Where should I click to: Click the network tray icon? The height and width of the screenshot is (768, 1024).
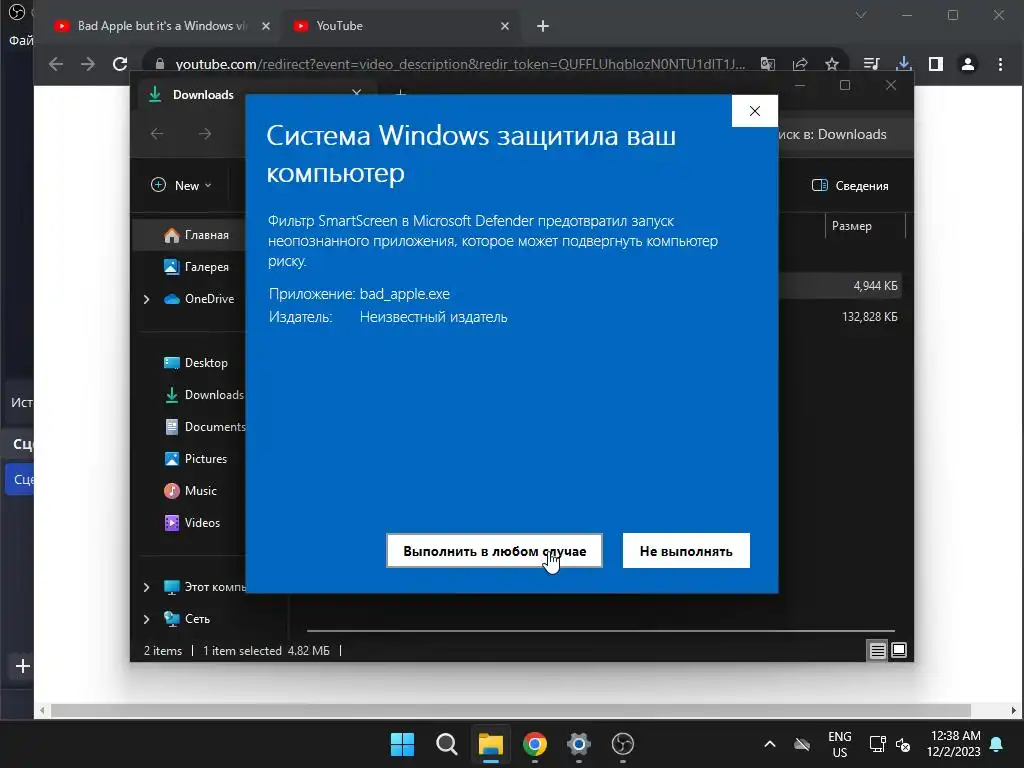click(x=878, y=744)
